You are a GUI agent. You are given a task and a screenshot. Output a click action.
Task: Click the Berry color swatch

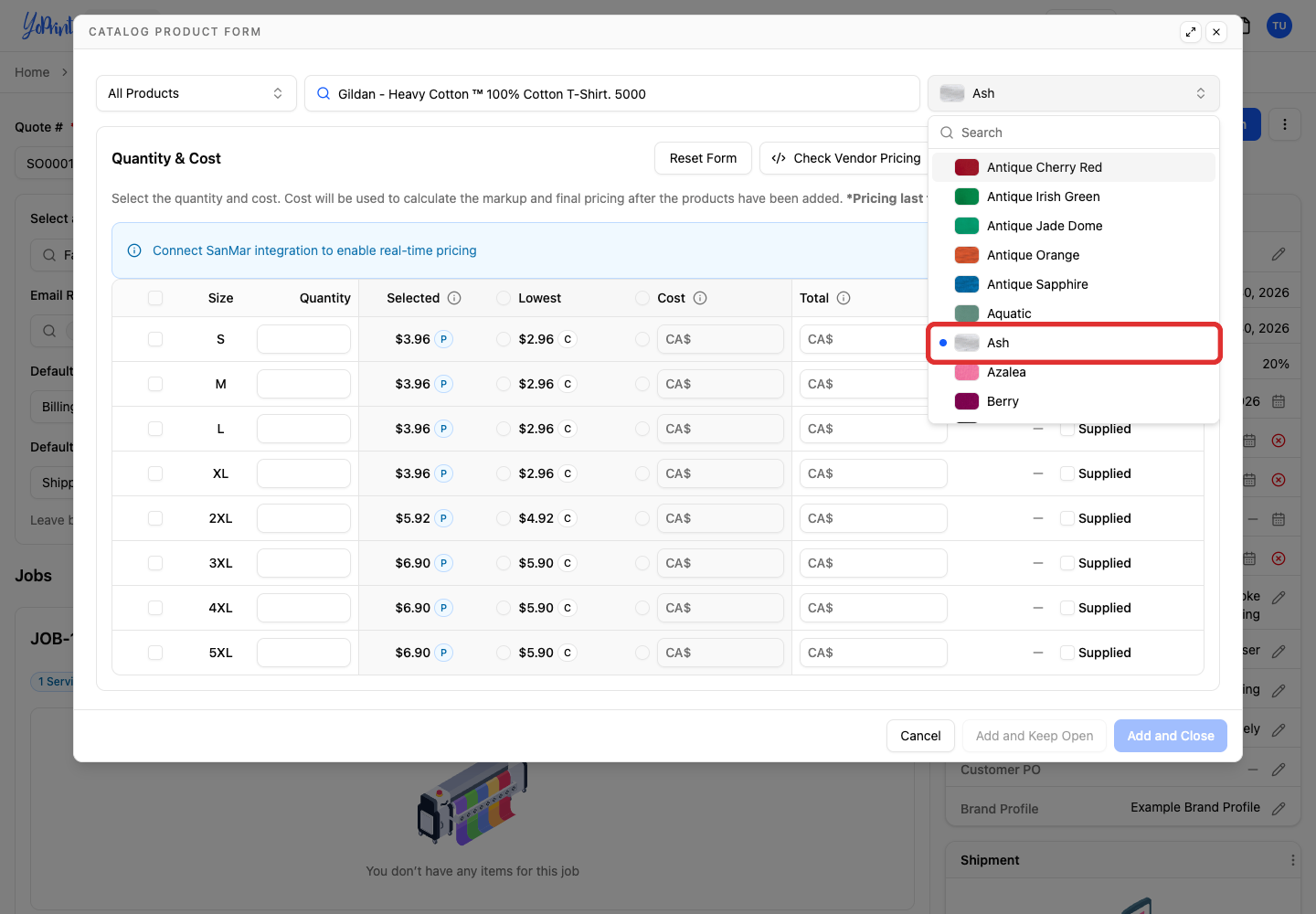[x=967, y=401]
